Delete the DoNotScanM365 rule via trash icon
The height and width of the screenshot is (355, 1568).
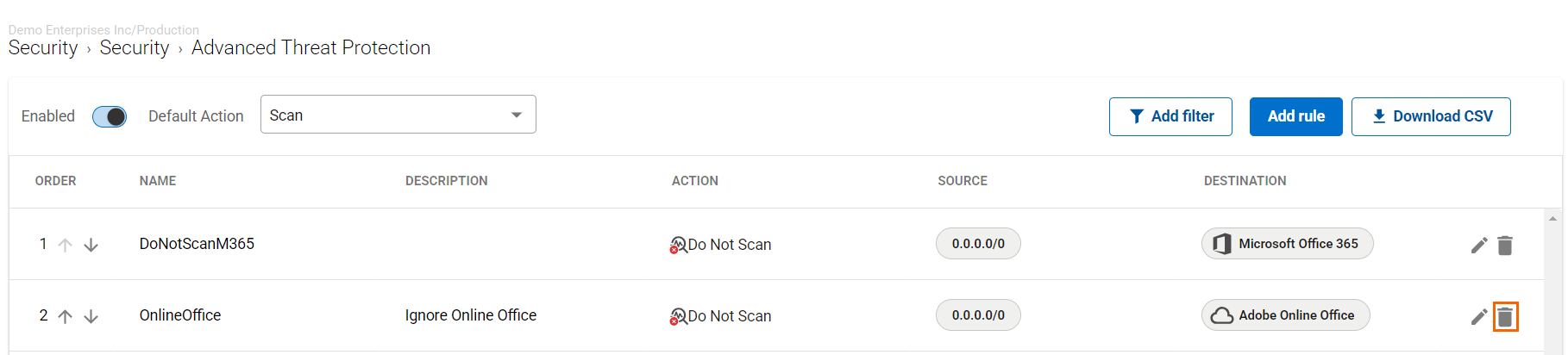click(x=1505, y=246)
